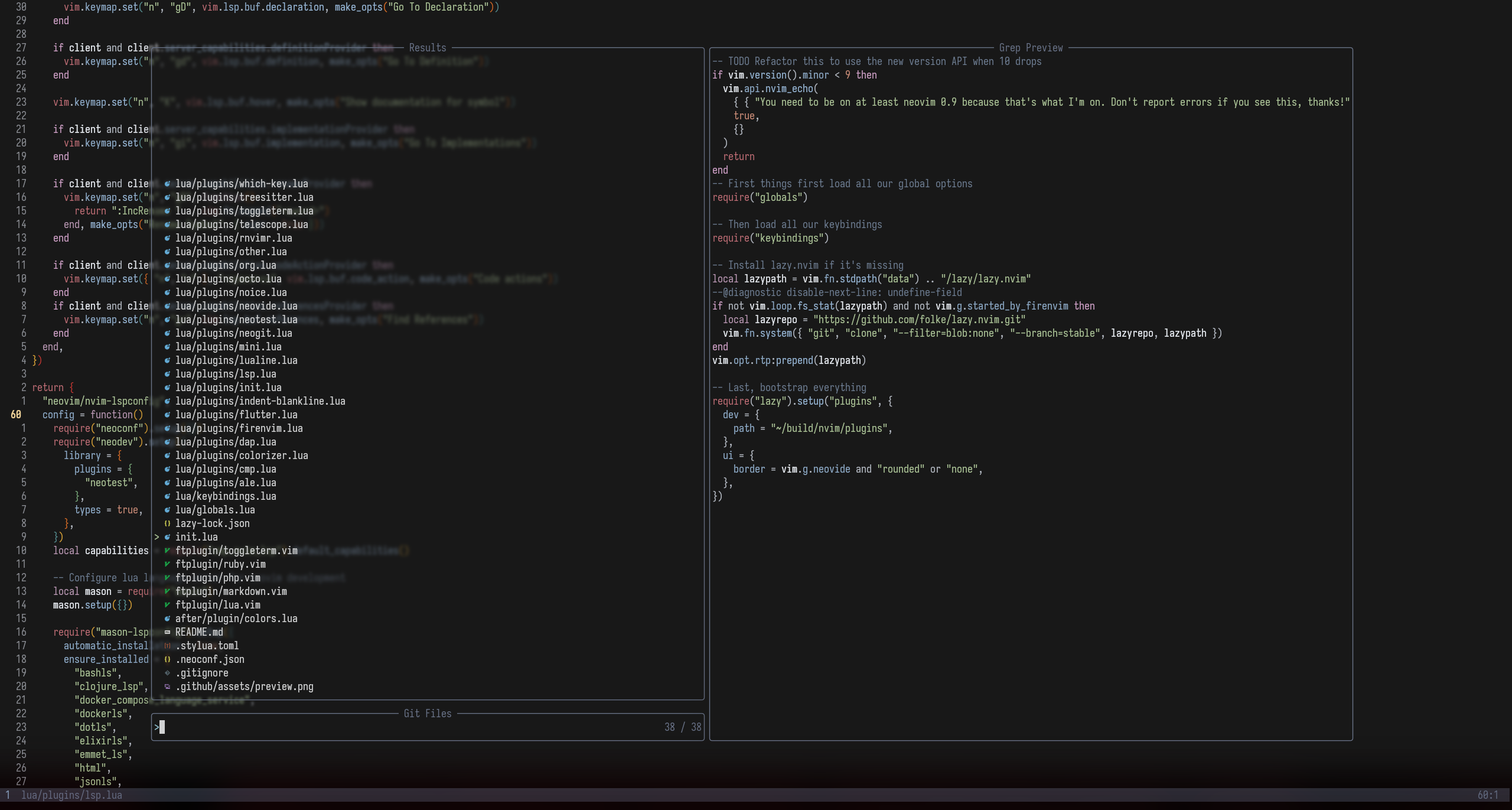Select lua/plugins/noice.lua in results

[231, 292]
